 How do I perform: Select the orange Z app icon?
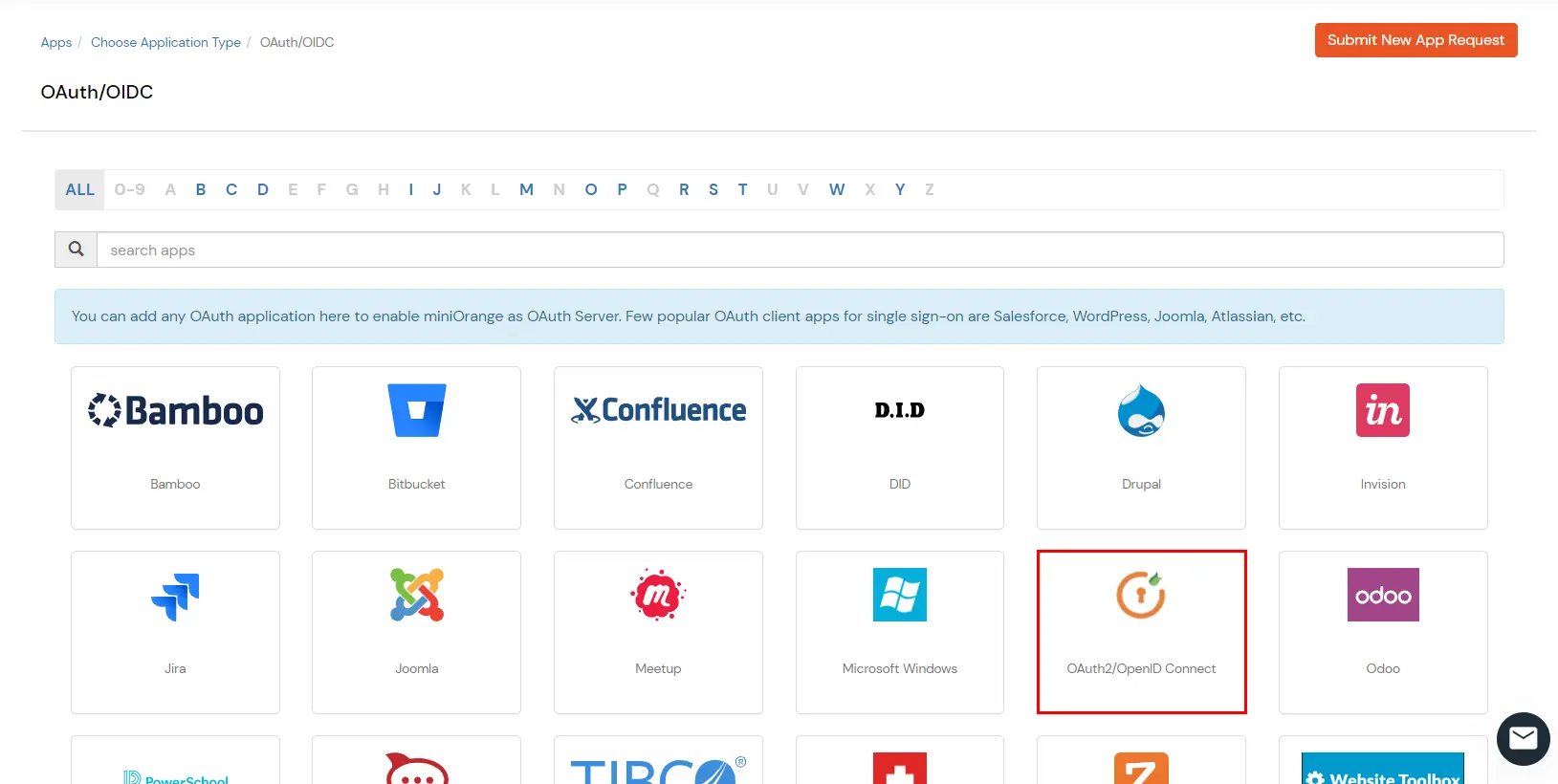(x=1141, y=769)
